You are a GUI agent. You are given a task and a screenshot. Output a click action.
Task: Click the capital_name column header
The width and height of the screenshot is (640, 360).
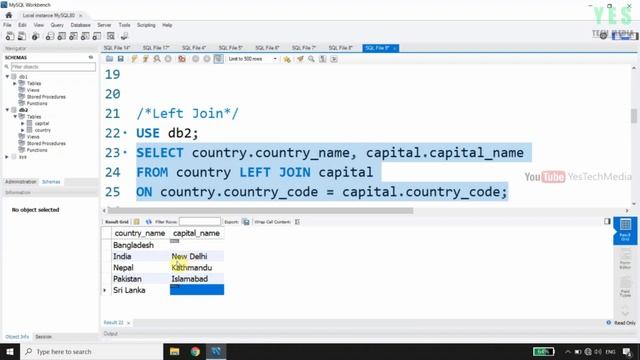click(196, 233)
